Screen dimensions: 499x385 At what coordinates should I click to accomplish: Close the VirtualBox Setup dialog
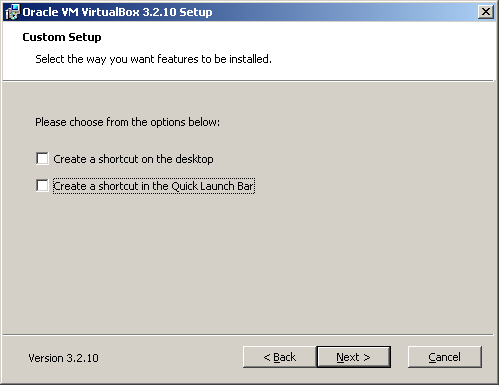[x=486, y=12]
